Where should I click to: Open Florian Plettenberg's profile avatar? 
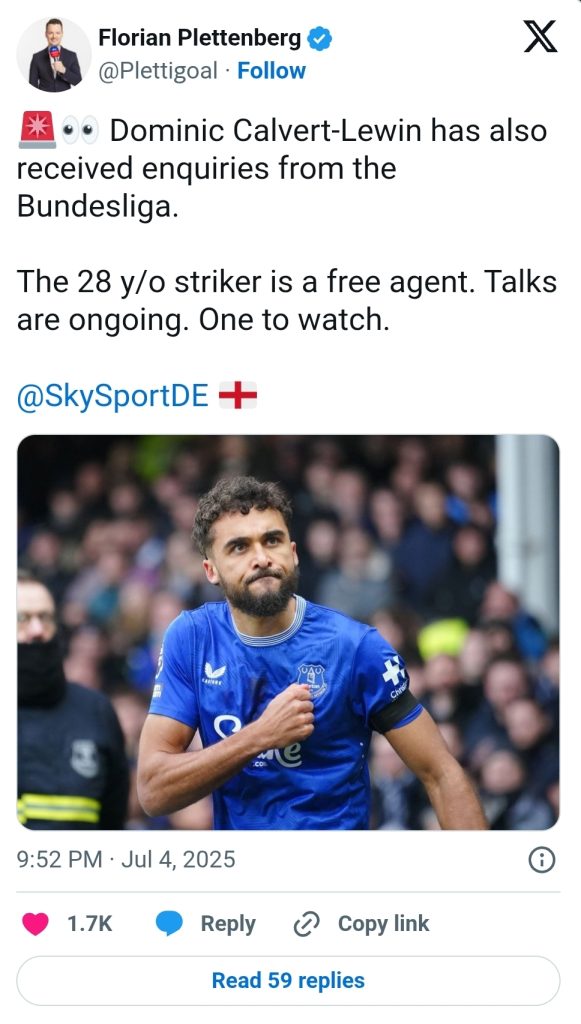(x=54, y=55)
